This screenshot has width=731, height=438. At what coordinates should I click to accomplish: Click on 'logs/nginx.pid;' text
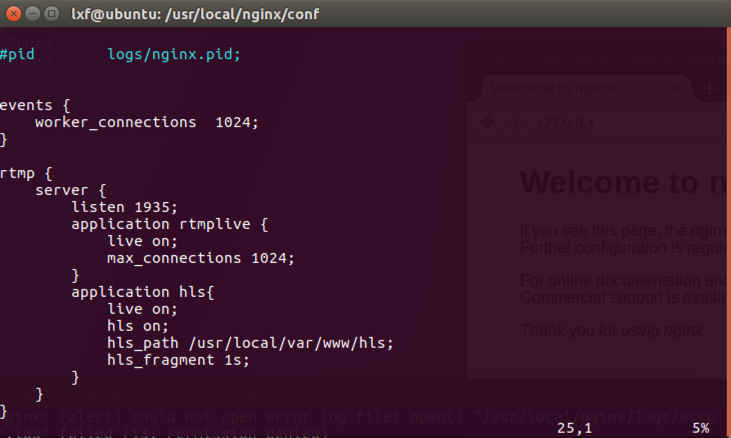point(174,55)
